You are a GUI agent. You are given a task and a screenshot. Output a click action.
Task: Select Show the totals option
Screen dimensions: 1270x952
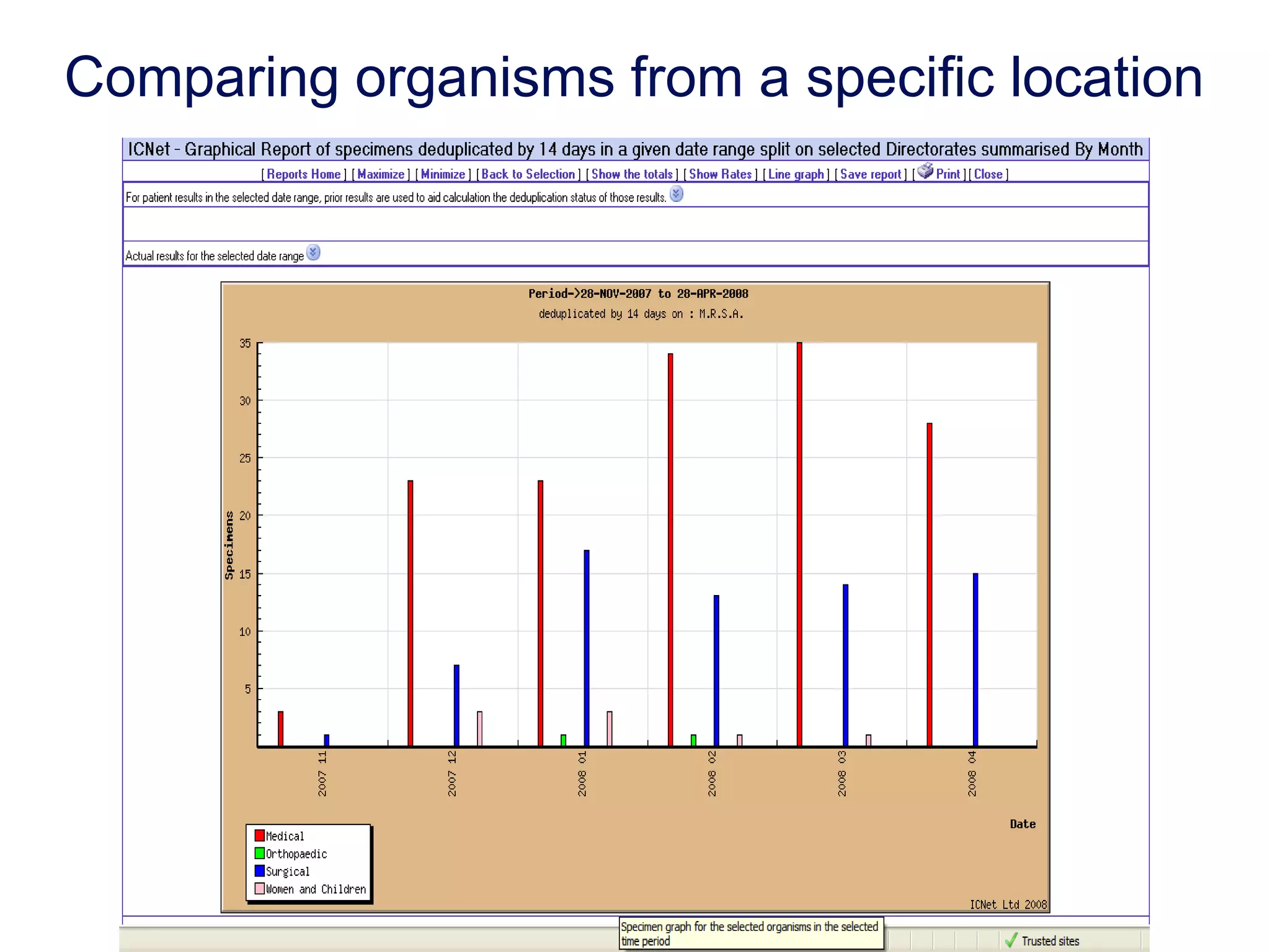point(631,174)
